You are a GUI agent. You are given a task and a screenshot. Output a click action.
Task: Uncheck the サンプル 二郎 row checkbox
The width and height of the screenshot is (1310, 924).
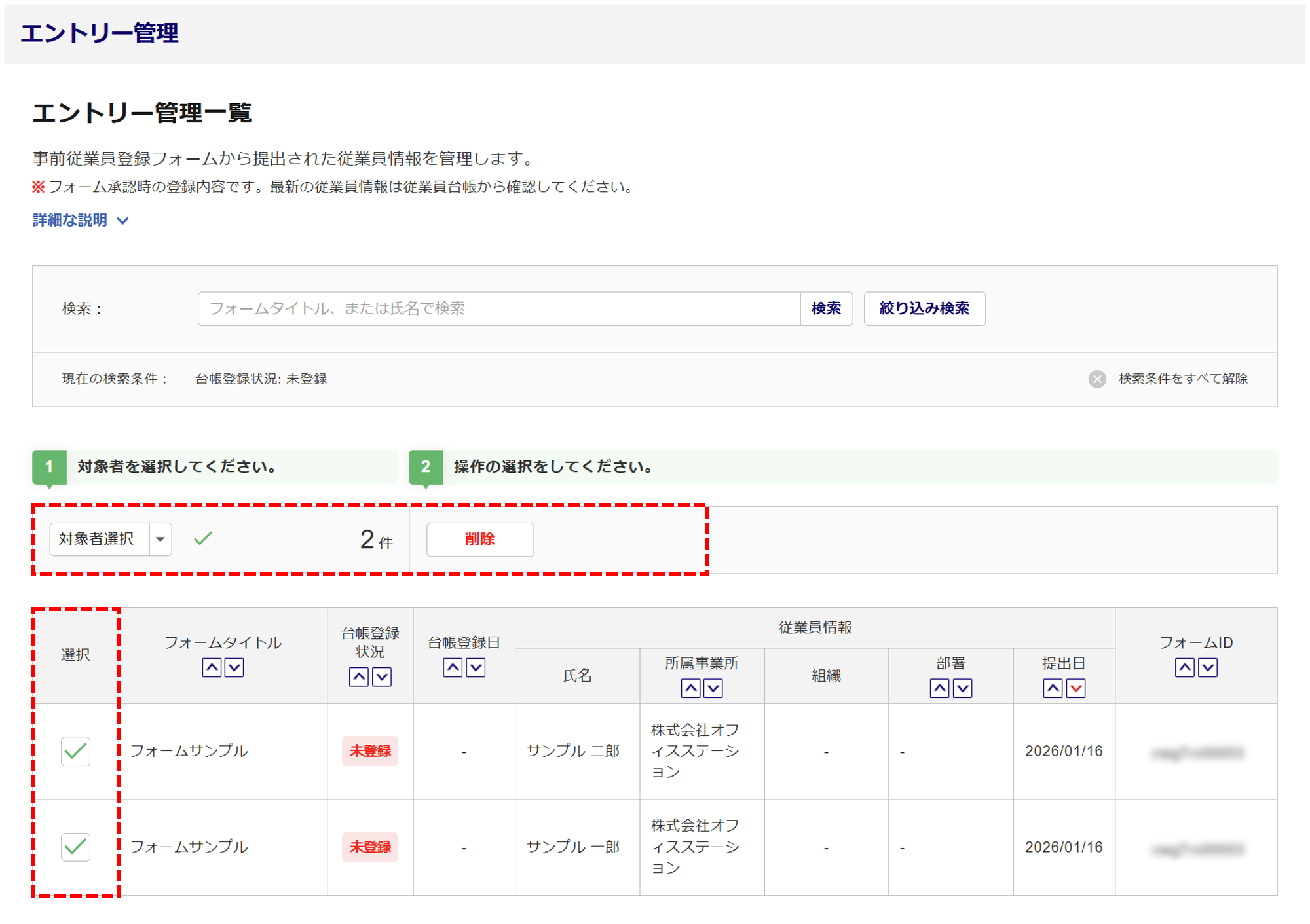point(75,751)
